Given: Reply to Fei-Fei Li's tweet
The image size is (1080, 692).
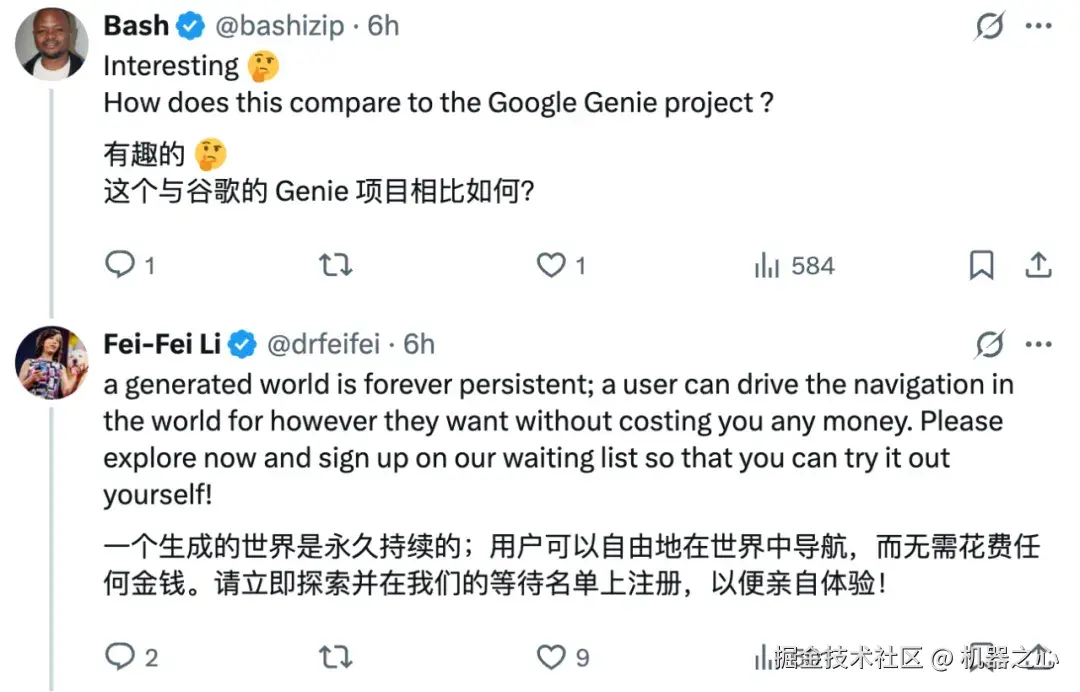Looking at the screenshot, I should coord(131,657).
